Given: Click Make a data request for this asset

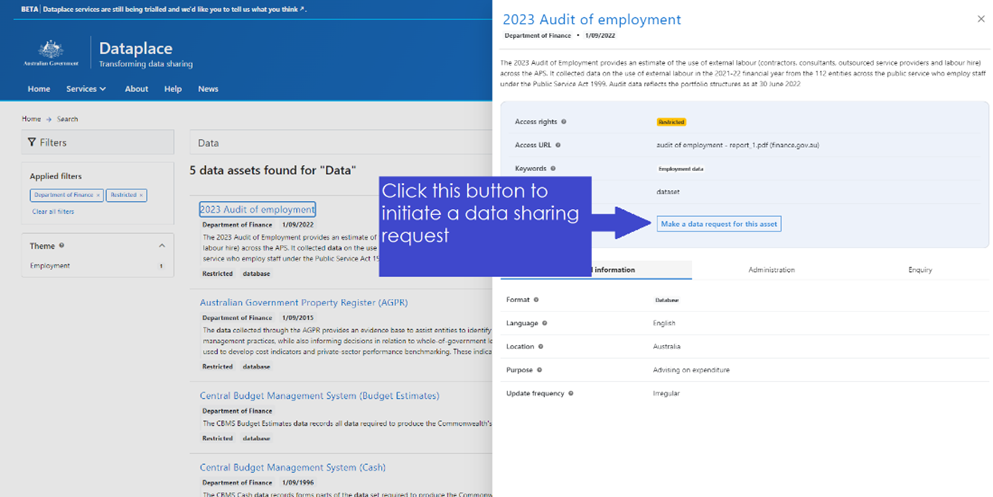Looking at the screenshot, I should tap(719, 223).
